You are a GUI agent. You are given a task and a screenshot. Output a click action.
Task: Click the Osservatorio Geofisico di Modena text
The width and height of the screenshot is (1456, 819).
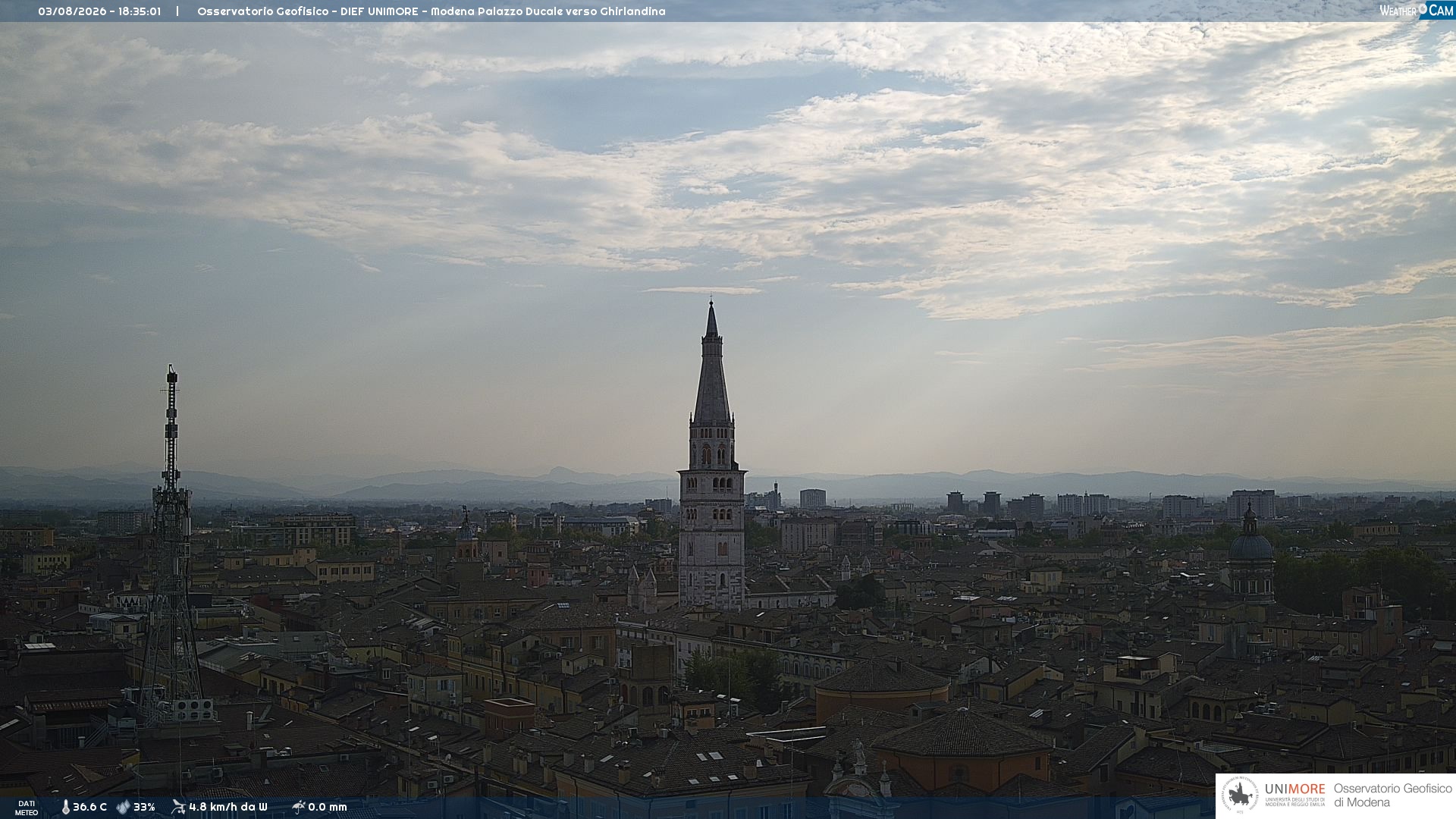1392,795
